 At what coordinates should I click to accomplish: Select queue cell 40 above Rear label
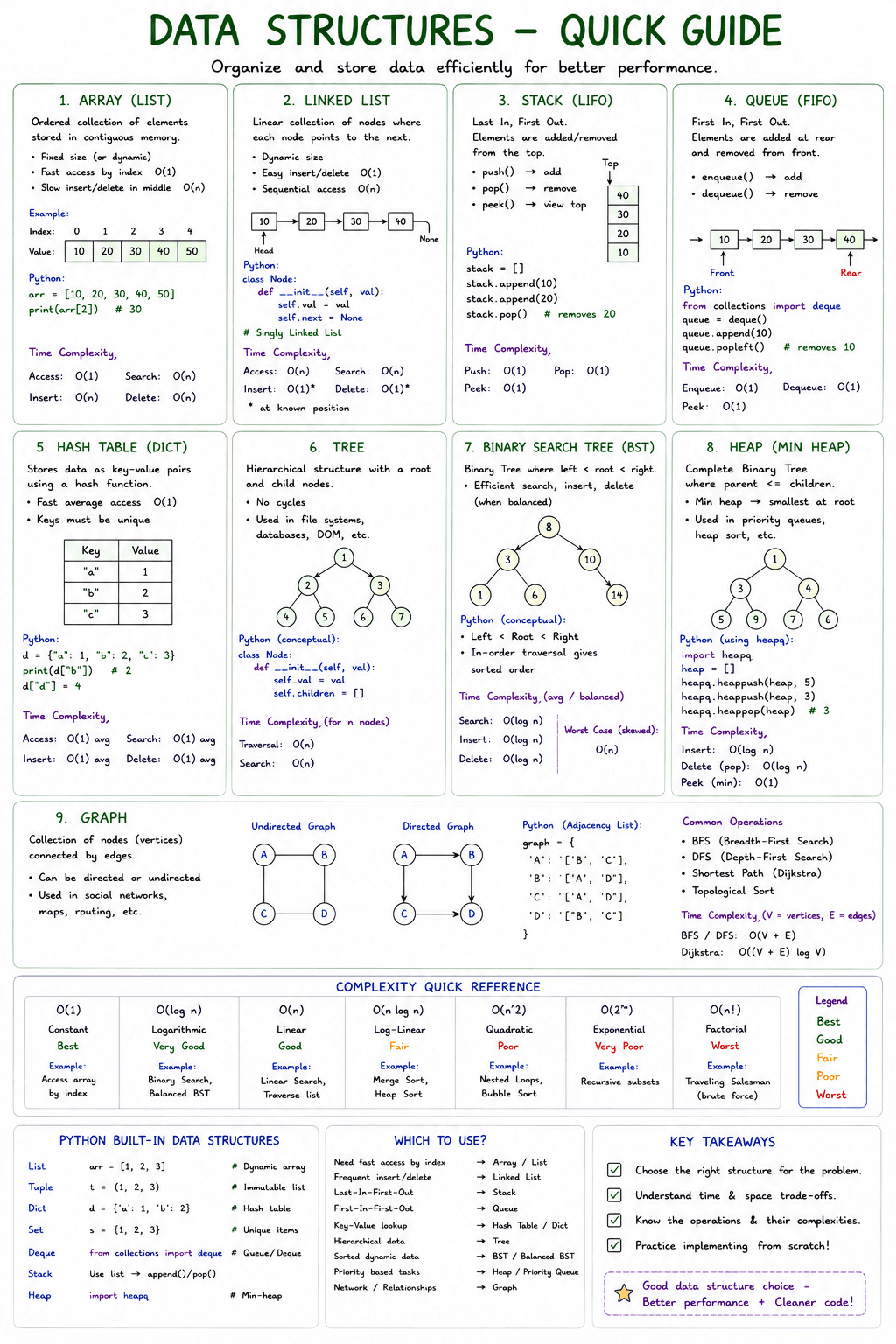coord(850,240)
